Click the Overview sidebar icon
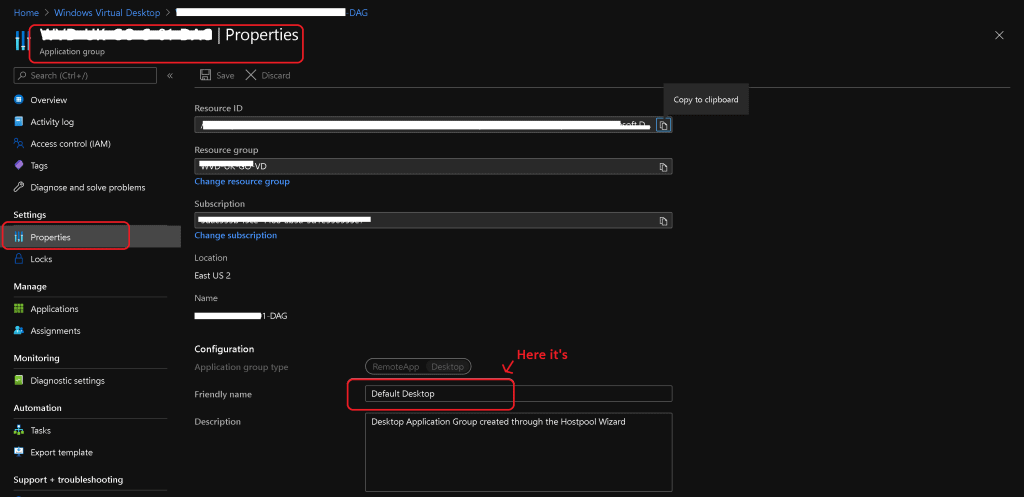This screenshot has width=1024, height=497. tap(19, 100)
